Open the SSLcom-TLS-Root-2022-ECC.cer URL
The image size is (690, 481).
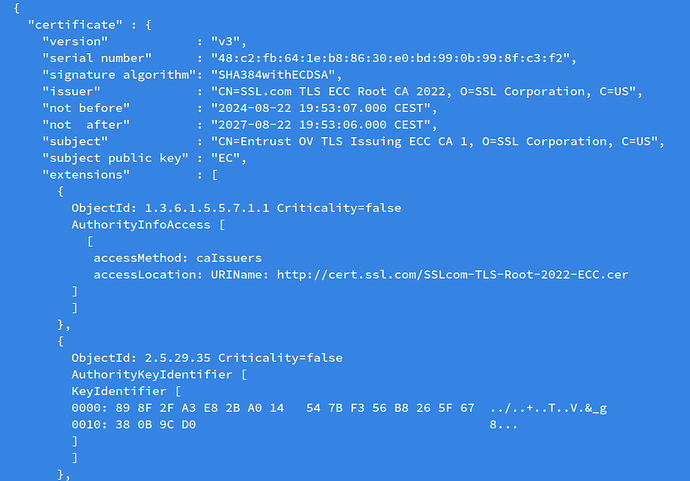click(x=452, y=275)
